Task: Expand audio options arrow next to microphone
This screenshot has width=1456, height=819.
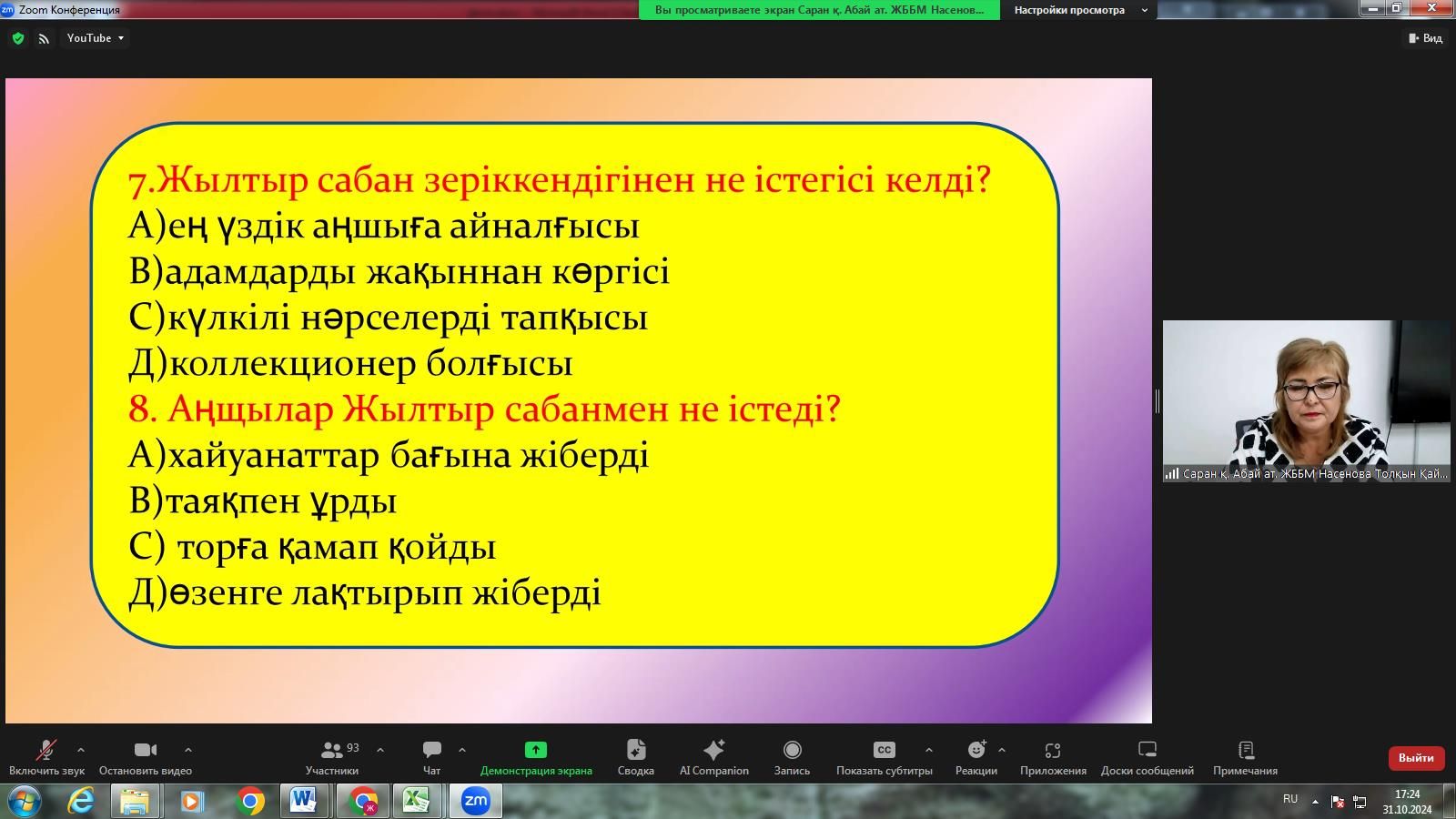Action: 81,750
